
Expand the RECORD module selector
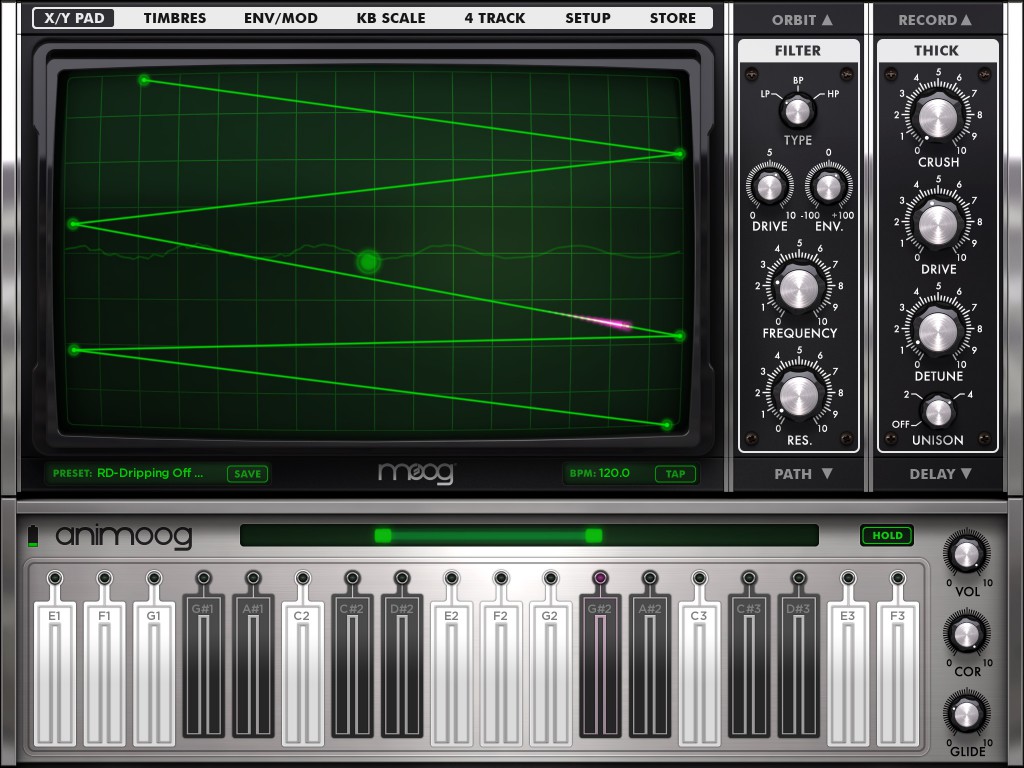pos(935,20)
